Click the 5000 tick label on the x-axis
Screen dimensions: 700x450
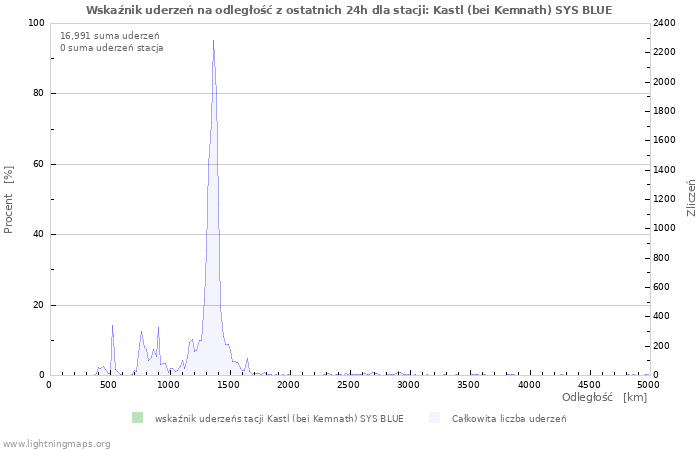pos(648,385)
